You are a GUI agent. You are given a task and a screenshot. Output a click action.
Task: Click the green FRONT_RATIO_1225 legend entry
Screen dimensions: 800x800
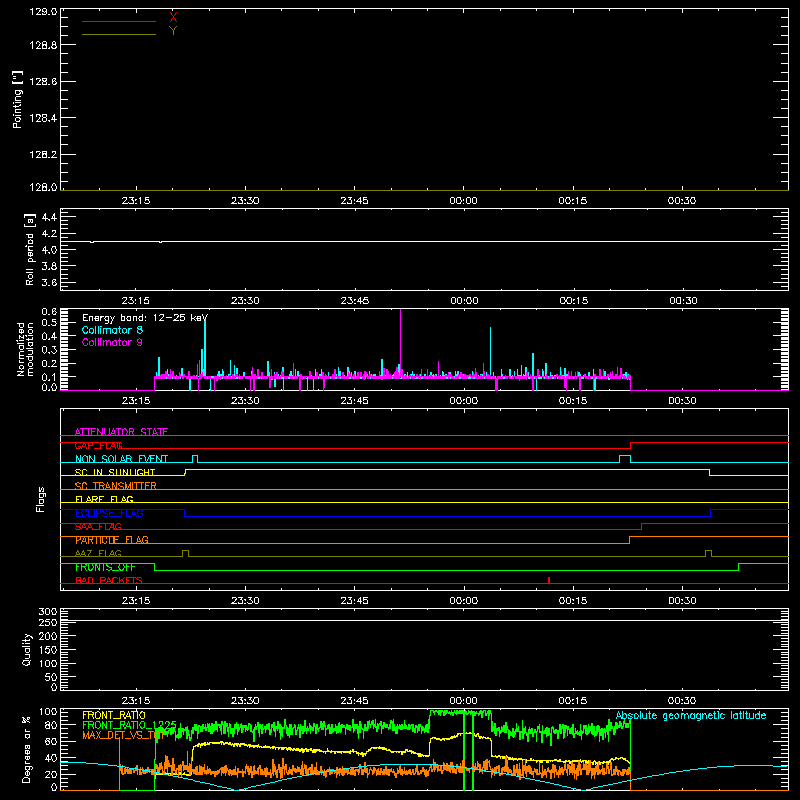click(x=130, y=725)
